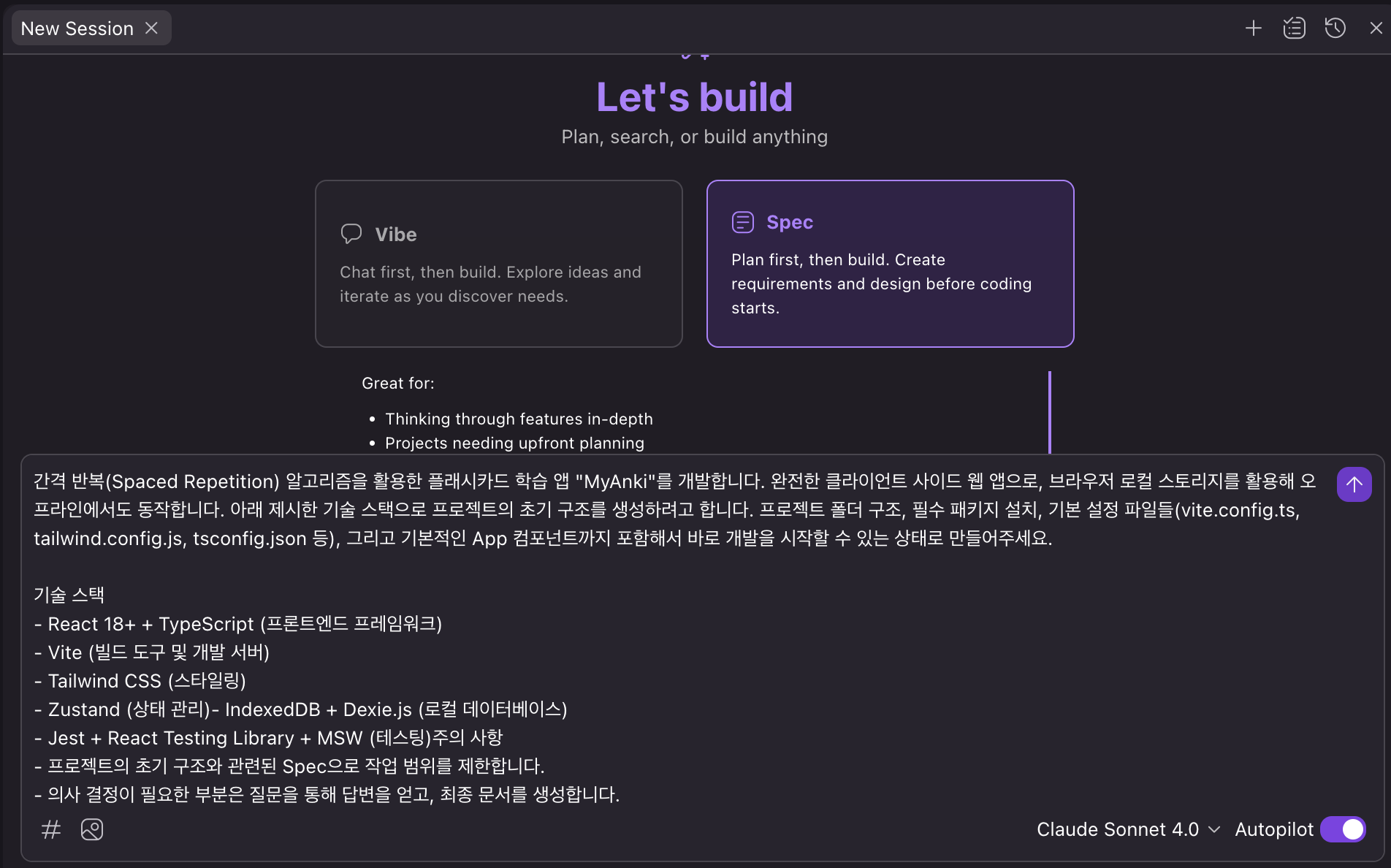Image resolution: width=1391 pixels, height=868 pixels.
Task: Click the Autopilot label
Action: [1273, 829]
